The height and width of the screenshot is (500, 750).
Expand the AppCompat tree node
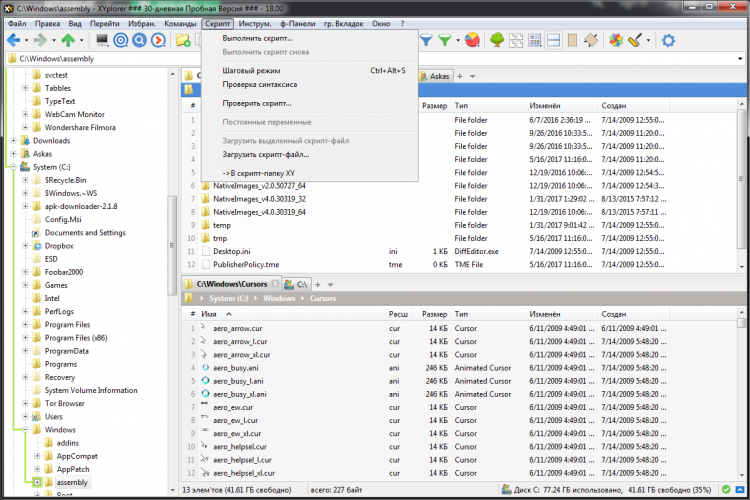[37, 456]
